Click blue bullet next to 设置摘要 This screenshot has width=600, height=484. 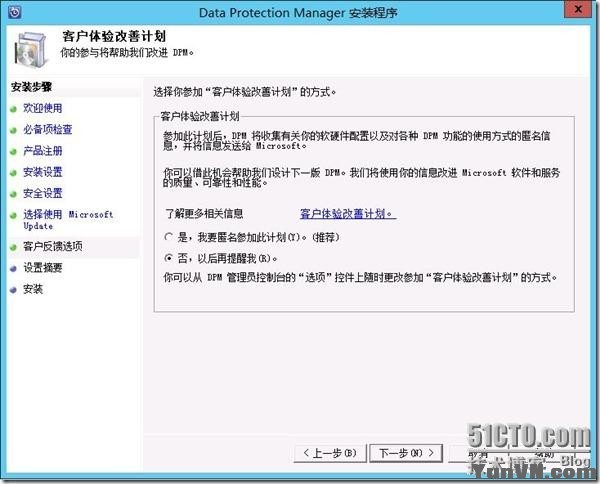point(13,269)
